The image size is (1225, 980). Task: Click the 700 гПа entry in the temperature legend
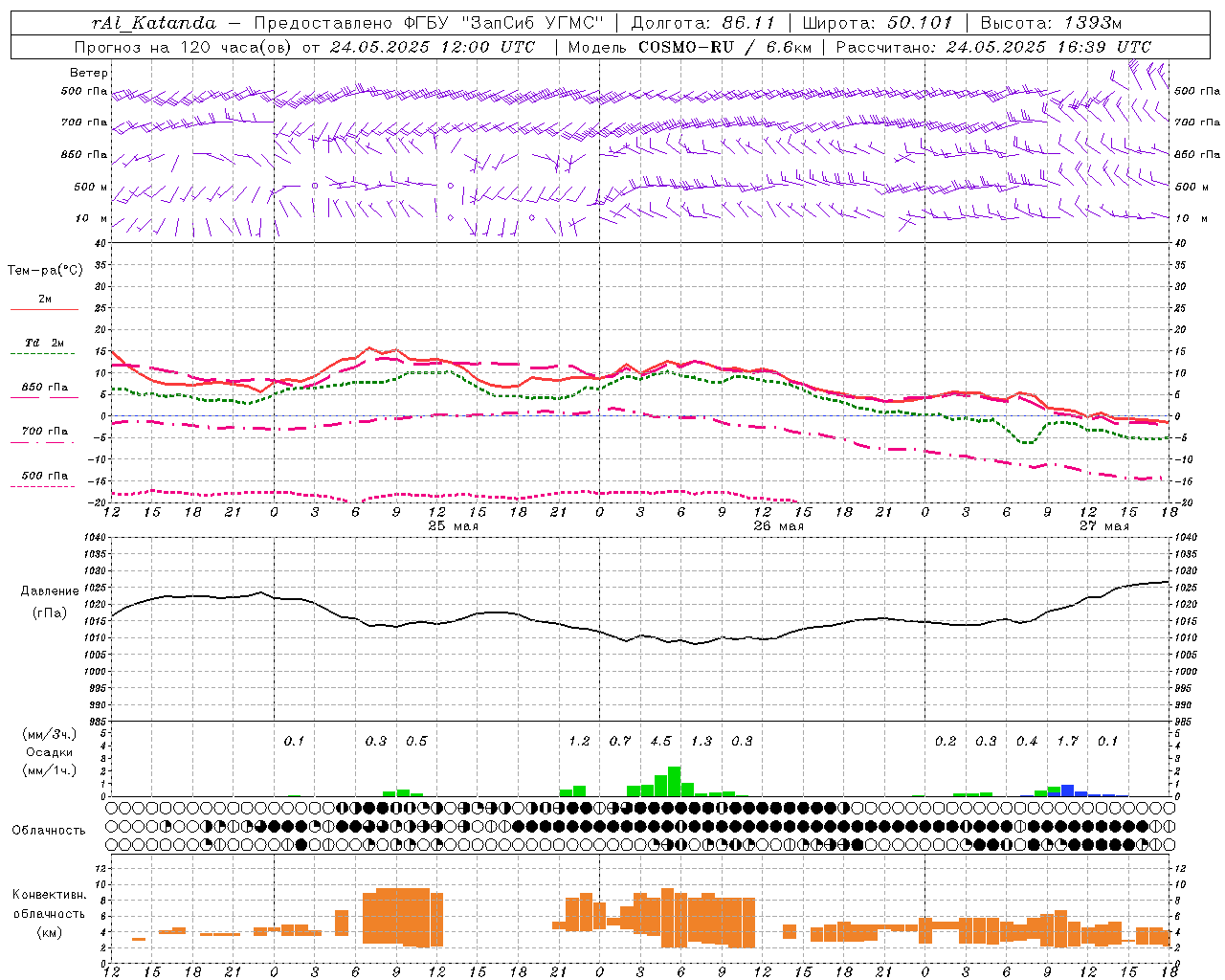click(x=45, y=432)
